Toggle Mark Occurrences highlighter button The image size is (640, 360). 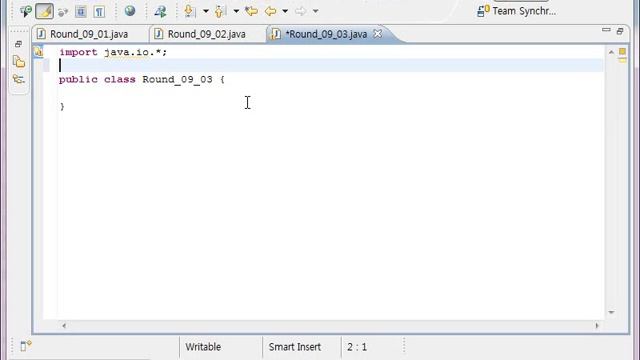(x=44, y=11)
